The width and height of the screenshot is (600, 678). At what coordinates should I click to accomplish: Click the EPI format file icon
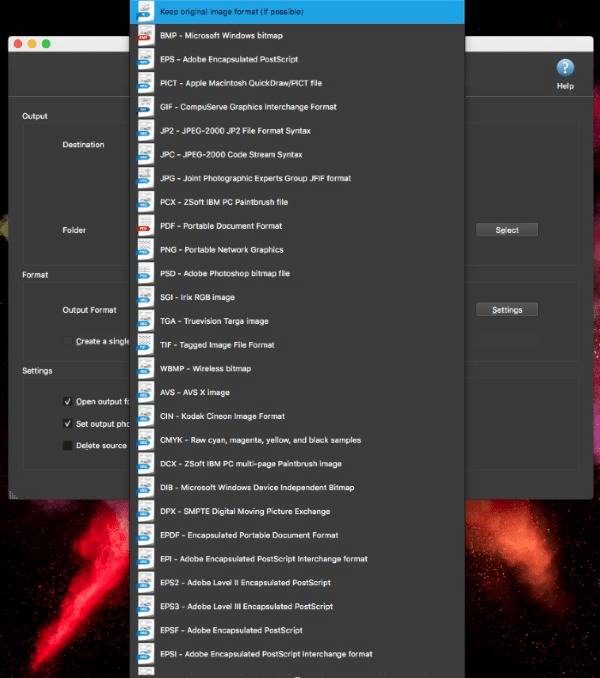pos(145,559)
